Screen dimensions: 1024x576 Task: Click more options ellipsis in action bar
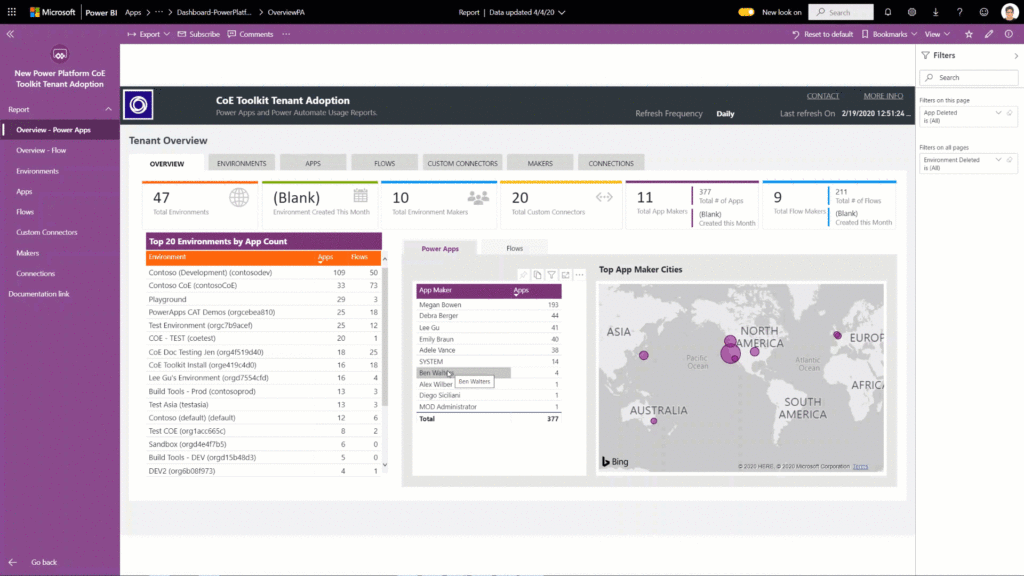286,34
